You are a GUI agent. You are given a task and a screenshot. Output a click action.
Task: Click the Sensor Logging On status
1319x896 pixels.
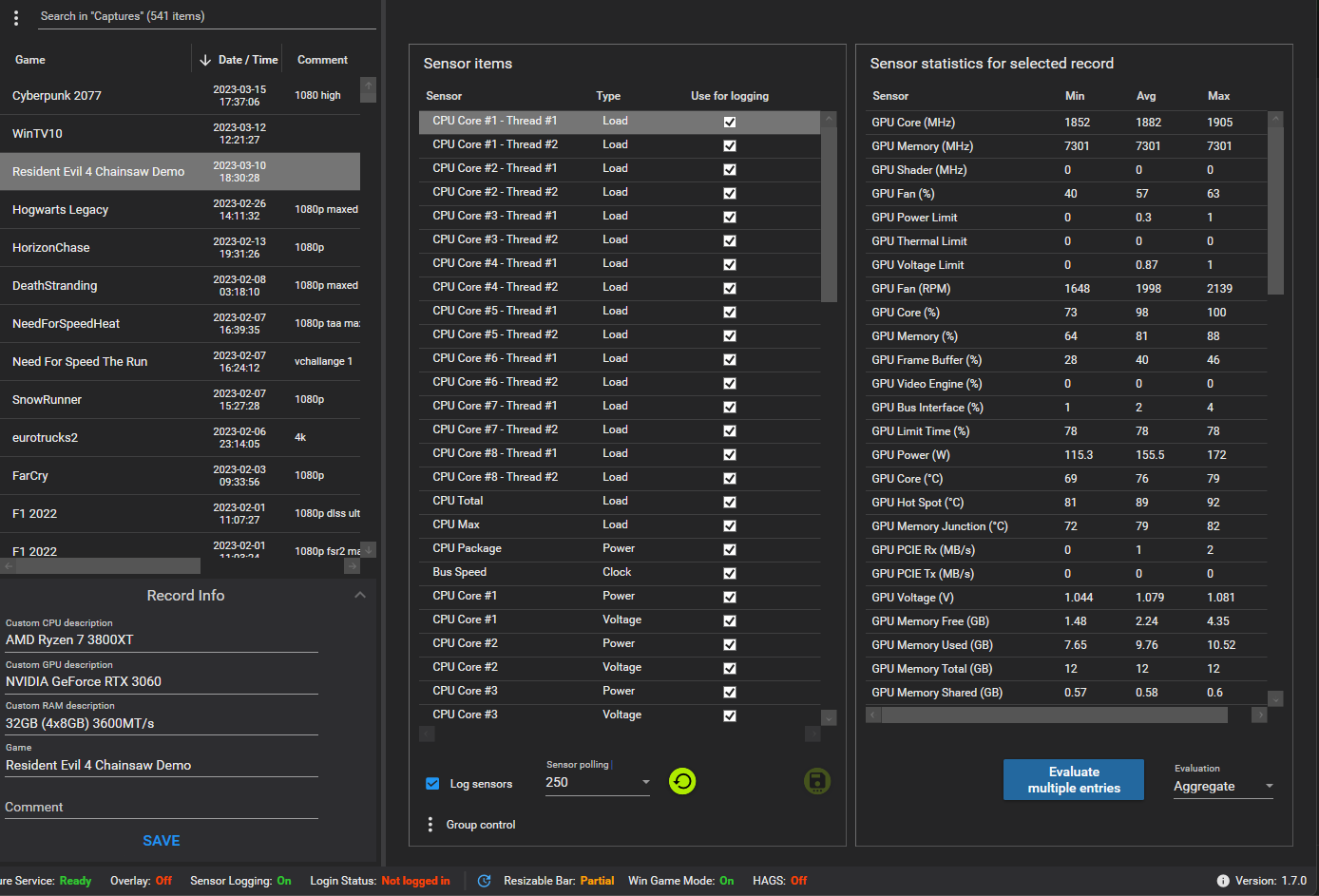tap(284, 881)
